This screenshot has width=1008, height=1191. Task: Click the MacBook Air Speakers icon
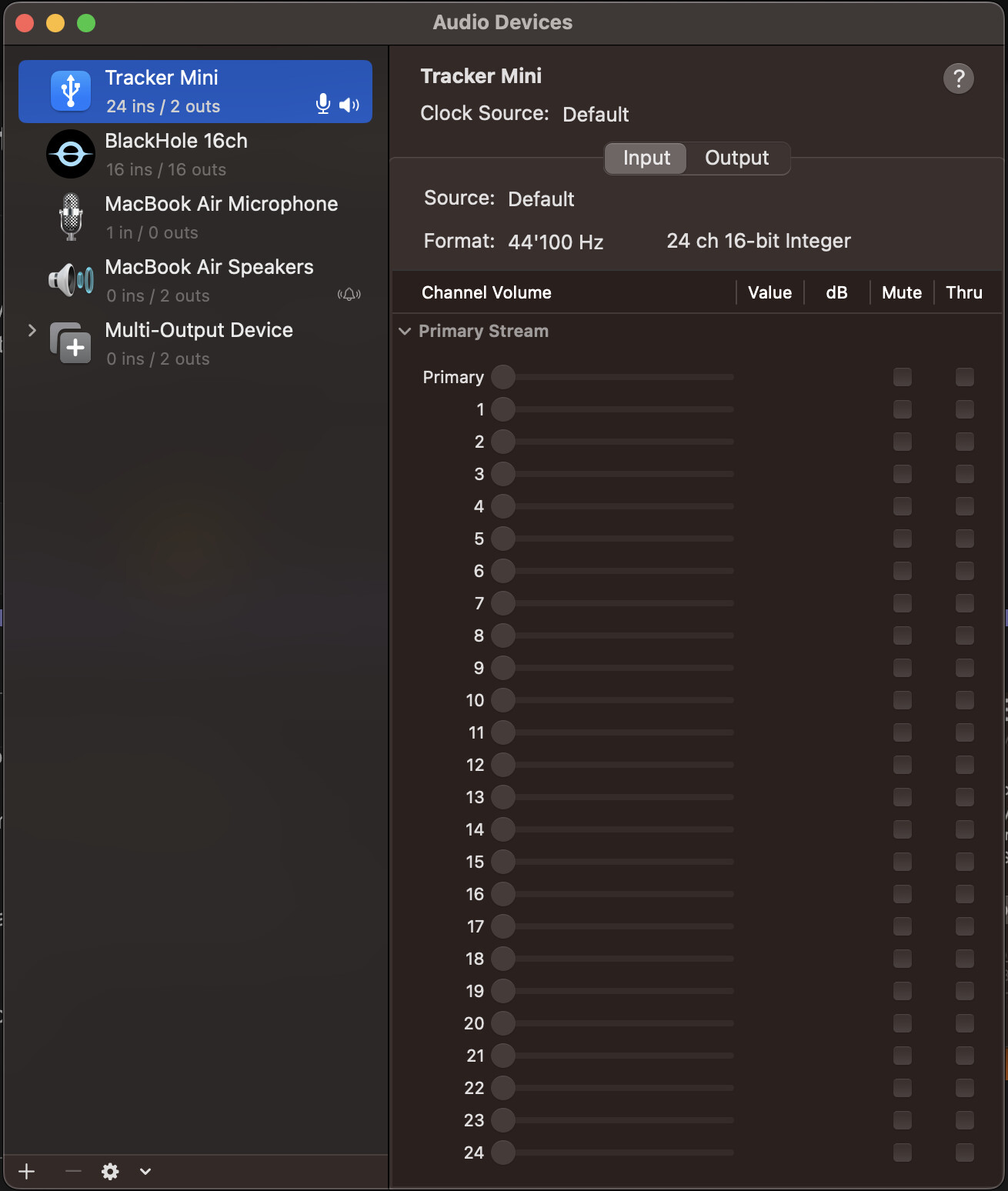71,280
